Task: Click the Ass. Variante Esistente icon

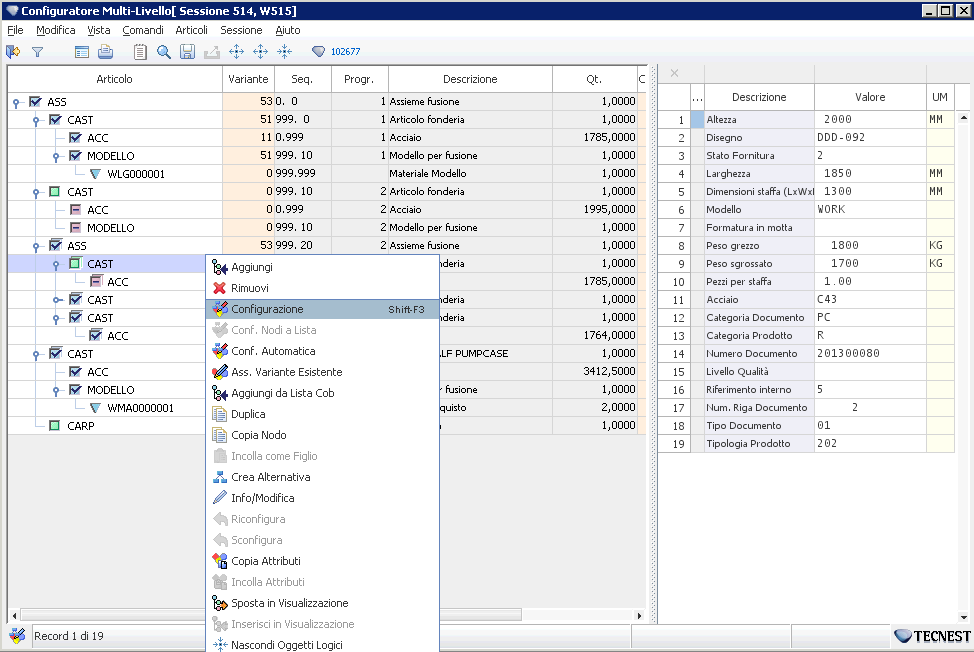Action: (219, 372)
